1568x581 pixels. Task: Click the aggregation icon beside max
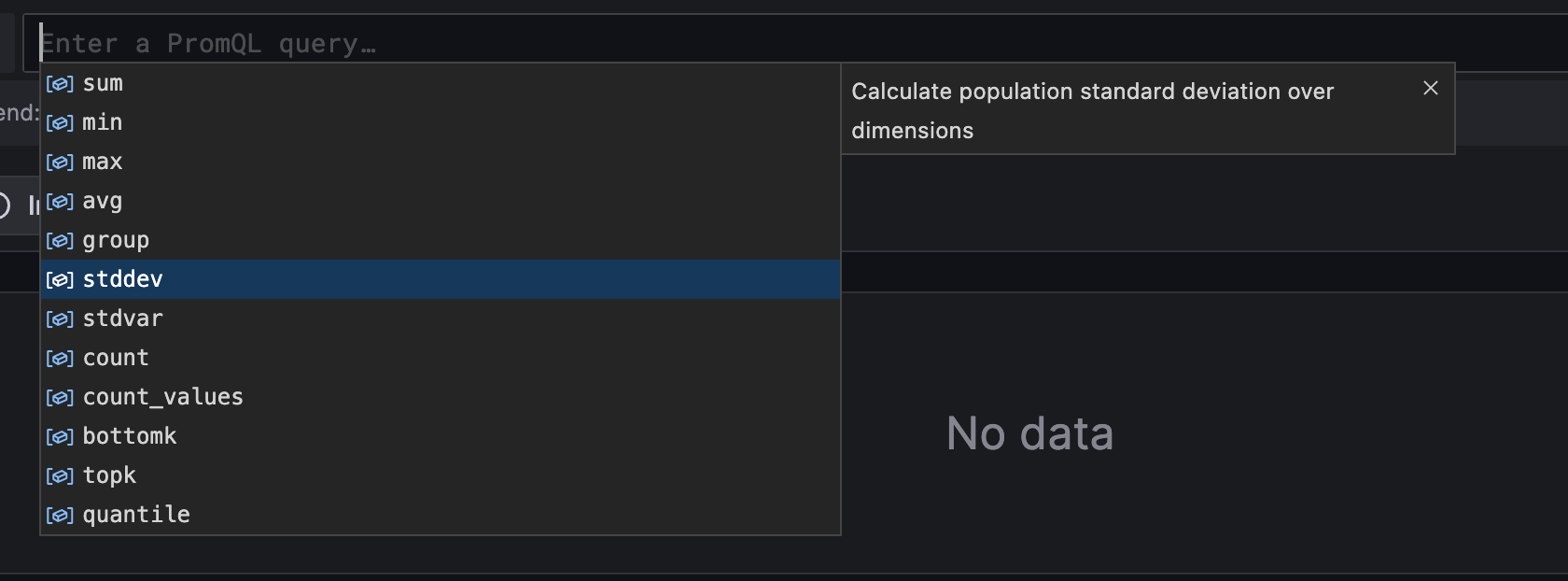point(59,162)
